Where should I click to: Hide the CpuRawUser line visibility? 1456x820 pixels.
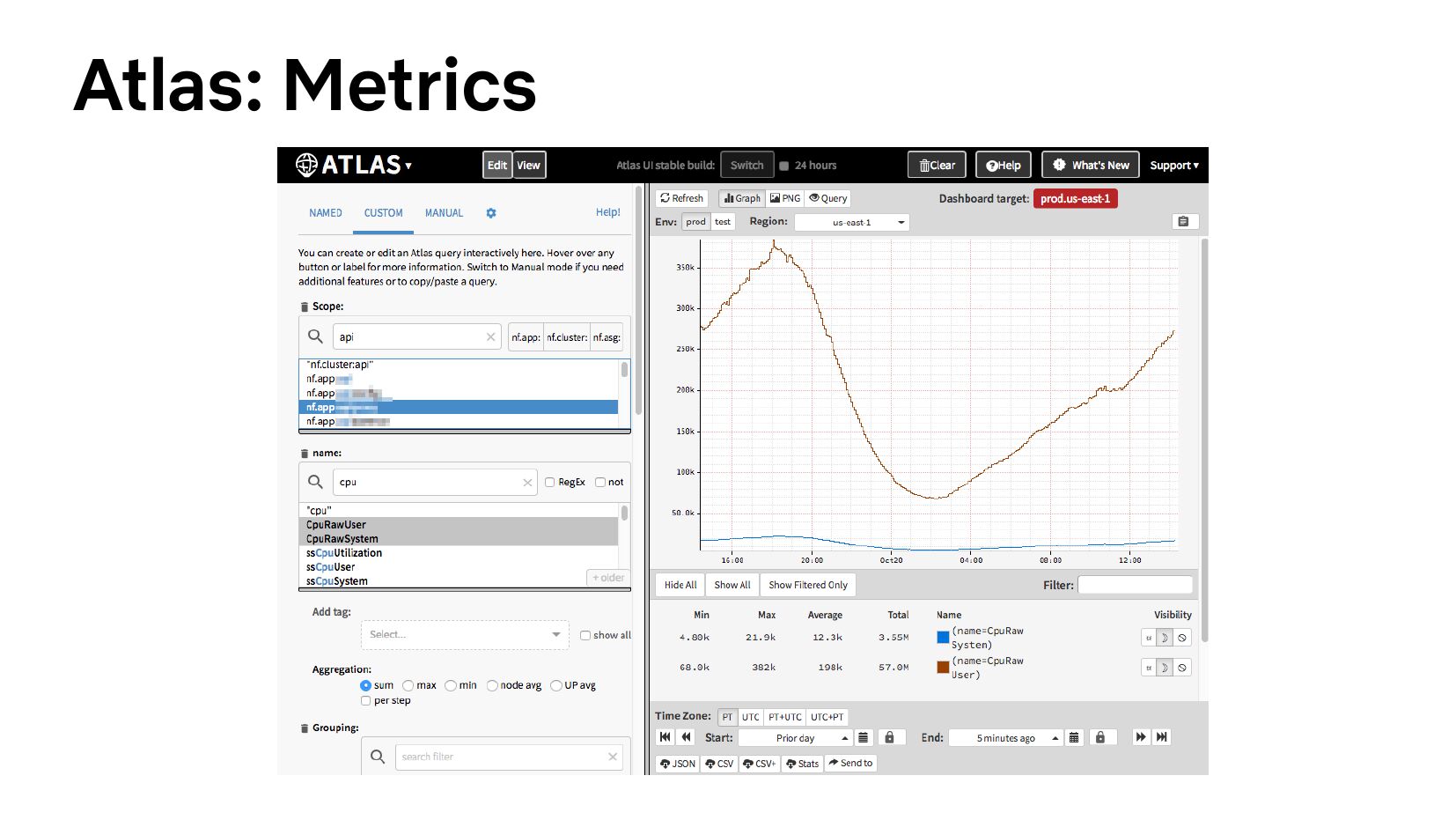[1182, 668]
